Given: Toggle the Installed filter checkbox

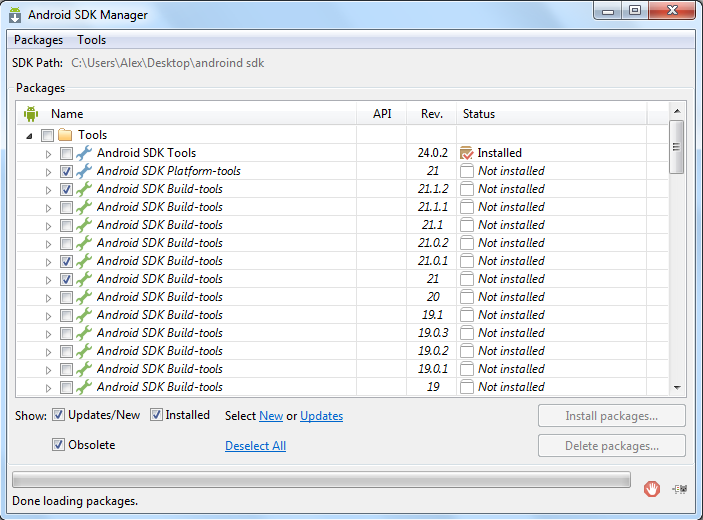Looking at the screenshot, I should [156, 415].
